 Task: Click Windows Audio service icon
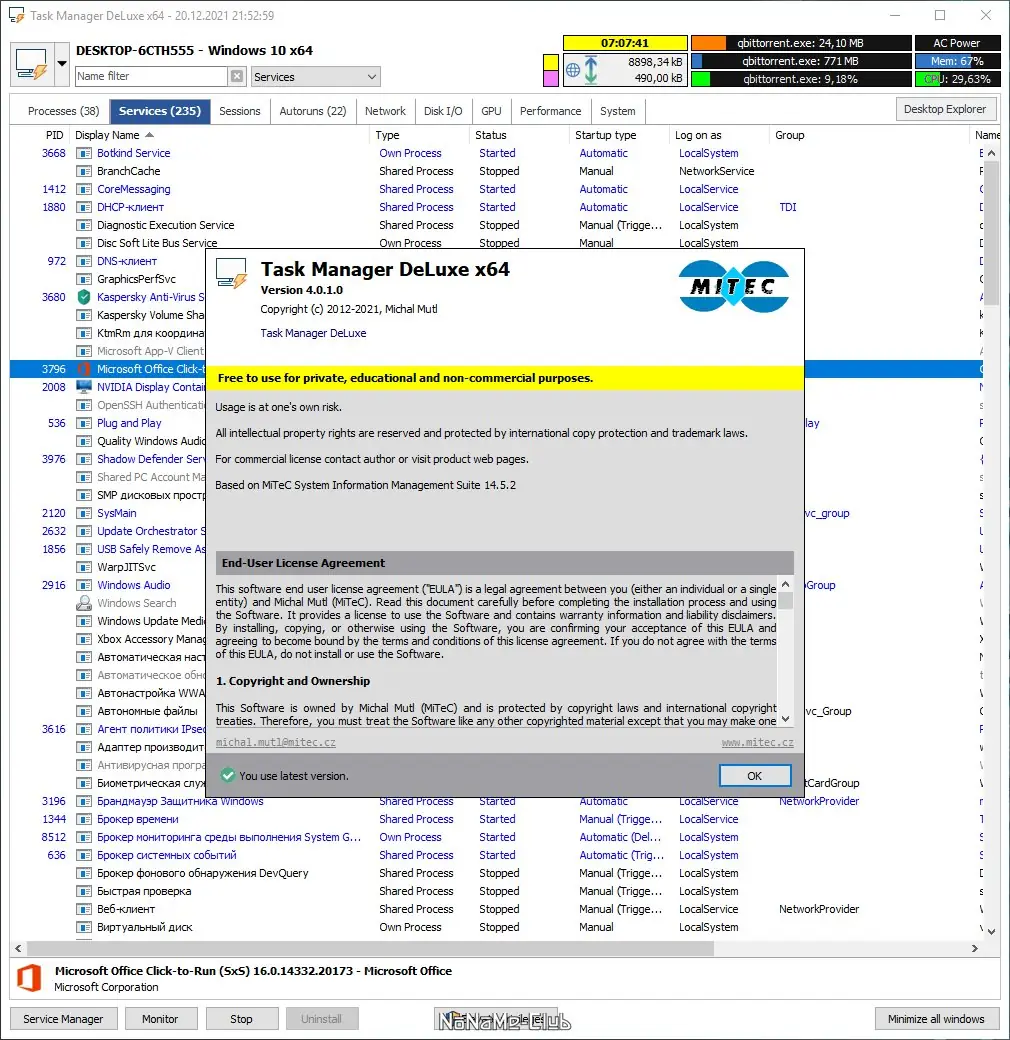click(x=84, y=585)
